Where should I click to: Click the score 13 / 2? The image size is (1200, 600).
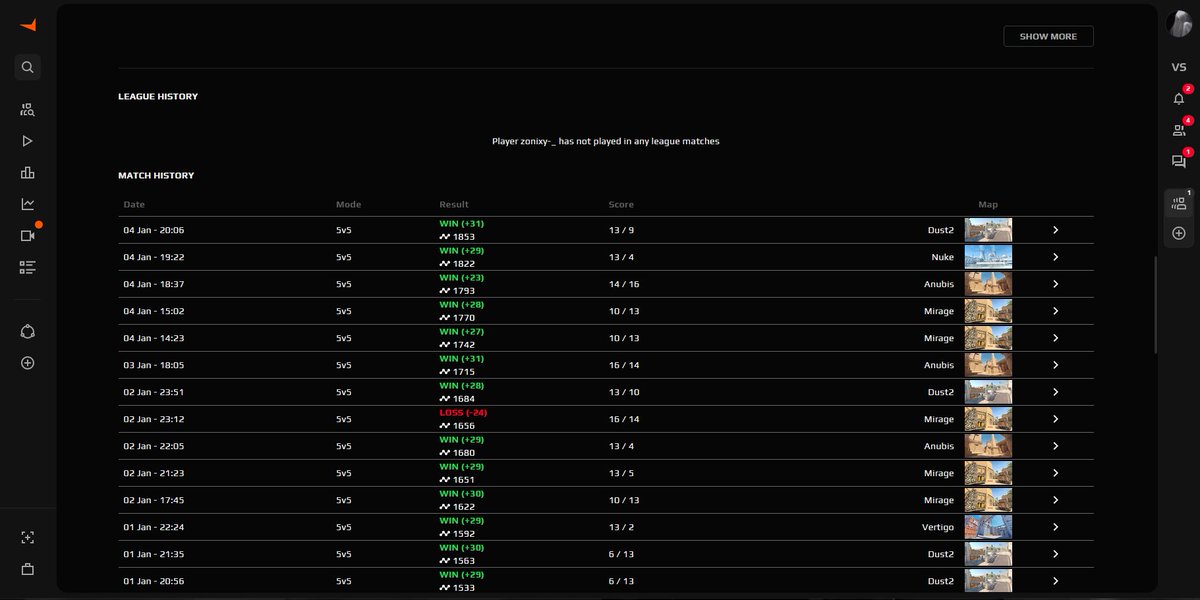tap(621, 527)
